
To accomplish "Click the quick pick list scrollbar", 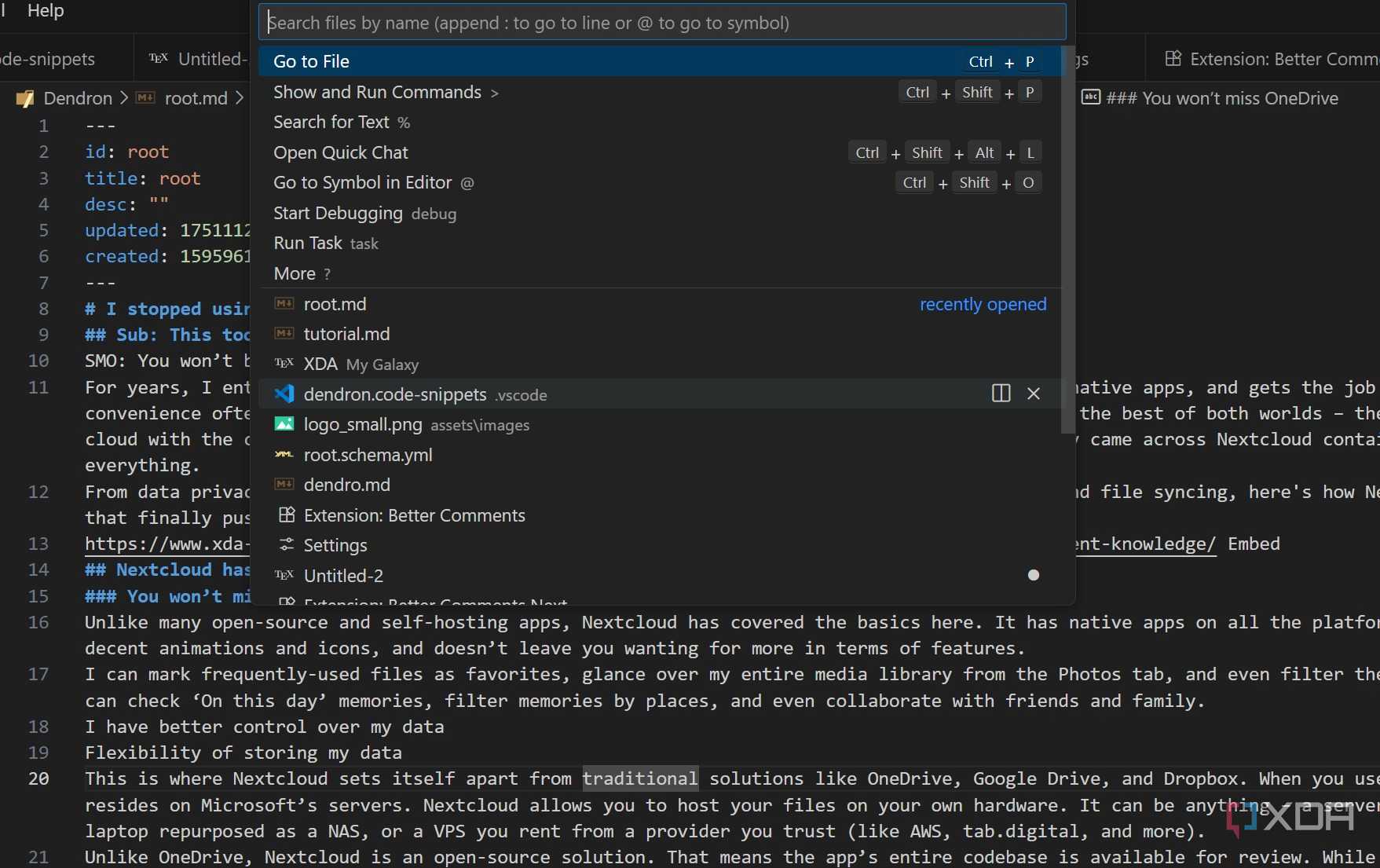I will pos(1067,240).
